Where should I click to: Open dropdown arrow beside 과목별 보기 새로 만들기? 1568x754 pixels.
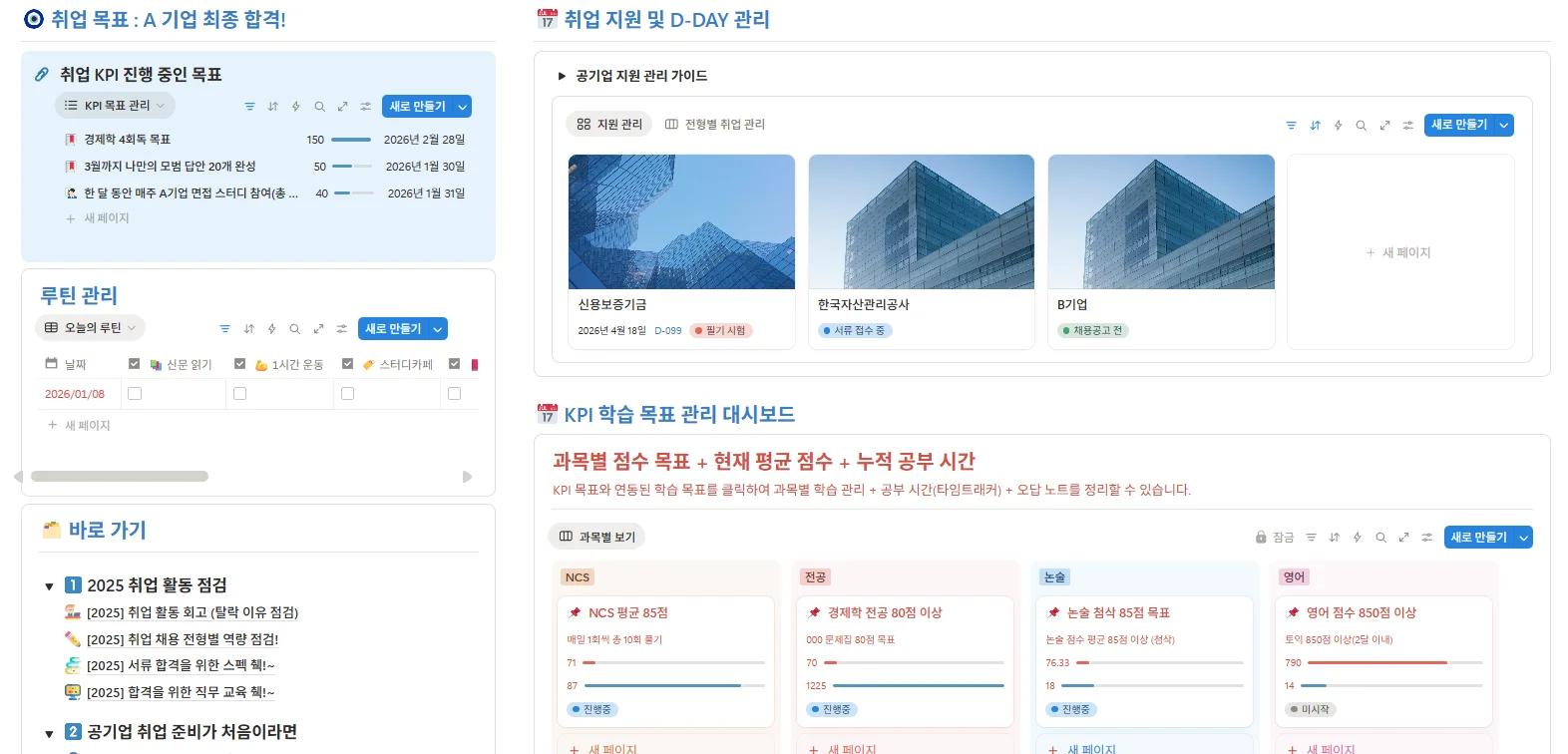pos(1523,538)
